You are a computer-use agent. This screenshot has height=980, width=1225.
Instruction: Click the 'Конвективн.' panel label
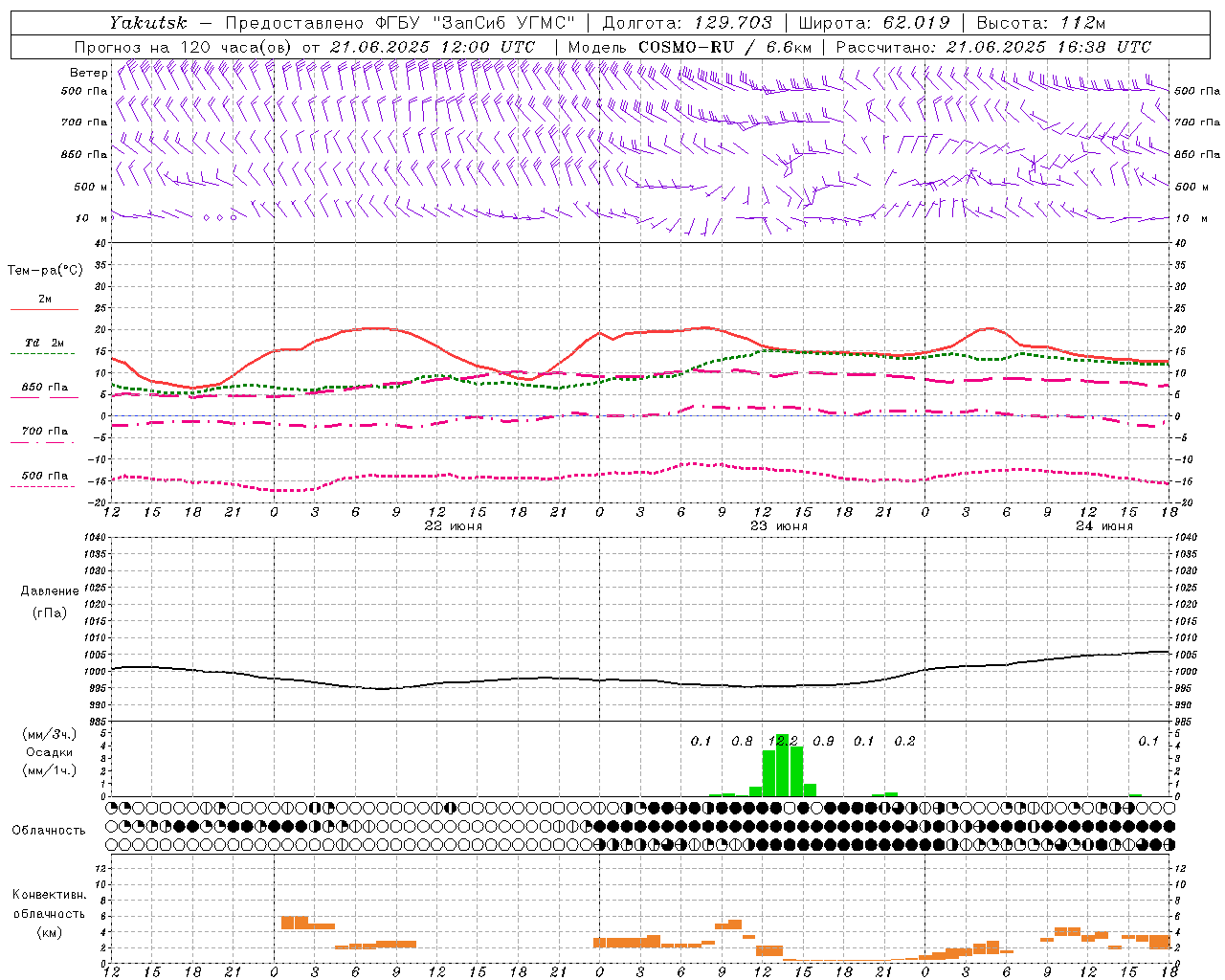[49, 895]
